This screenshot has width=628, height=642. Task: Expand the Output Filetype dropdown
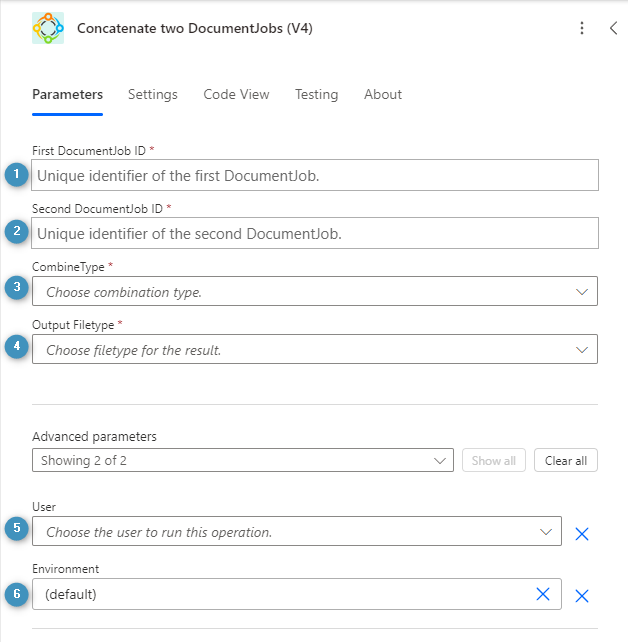click(314, 350)
